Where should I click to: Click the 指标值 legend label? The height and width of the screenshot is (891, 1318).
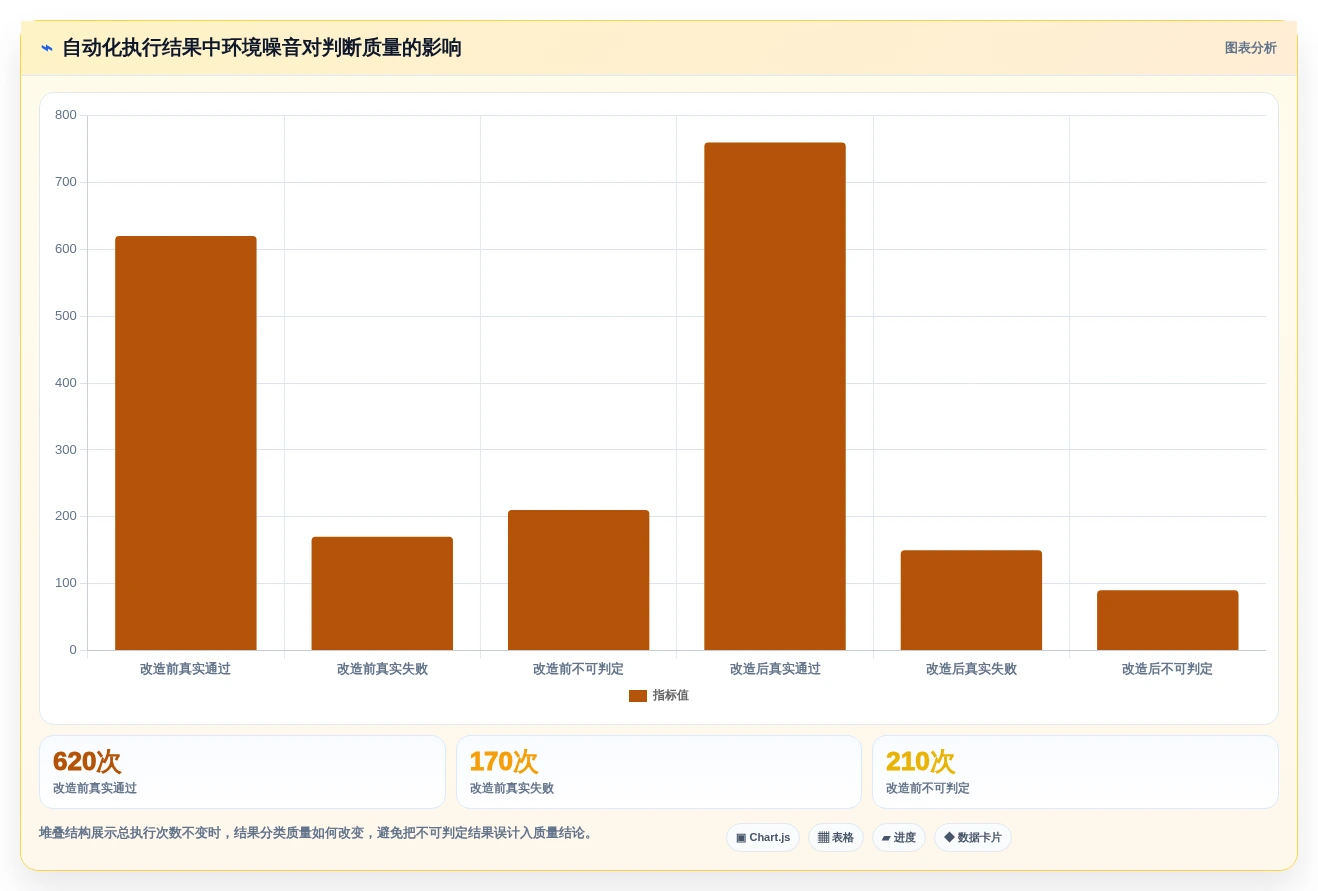(671, 696)
